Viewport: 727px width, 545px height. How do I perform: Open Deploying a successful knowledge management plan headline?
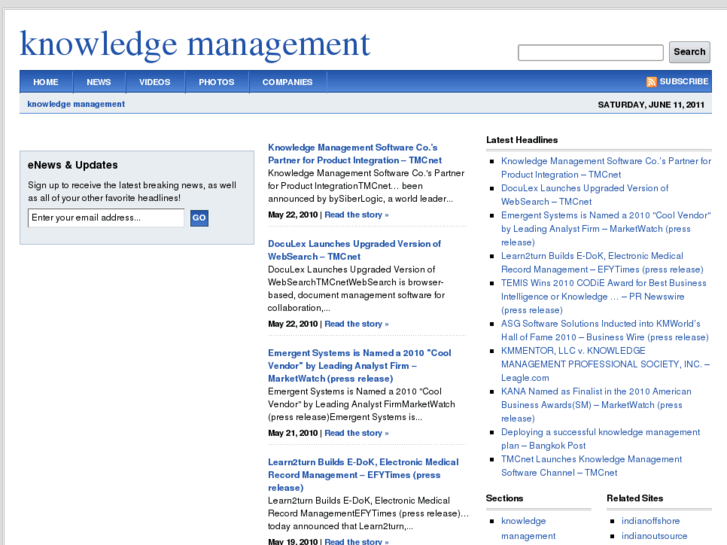click(600, 439)
